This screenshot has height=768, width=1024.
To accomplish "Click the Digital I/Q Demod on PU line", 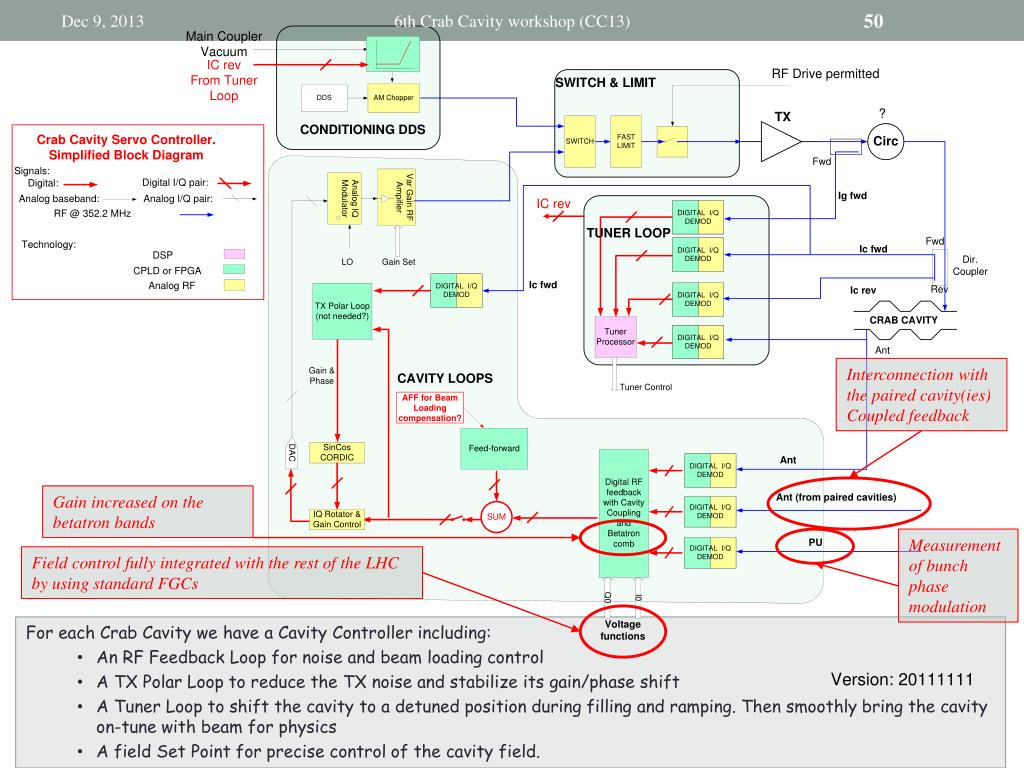I will coord(710,552).
